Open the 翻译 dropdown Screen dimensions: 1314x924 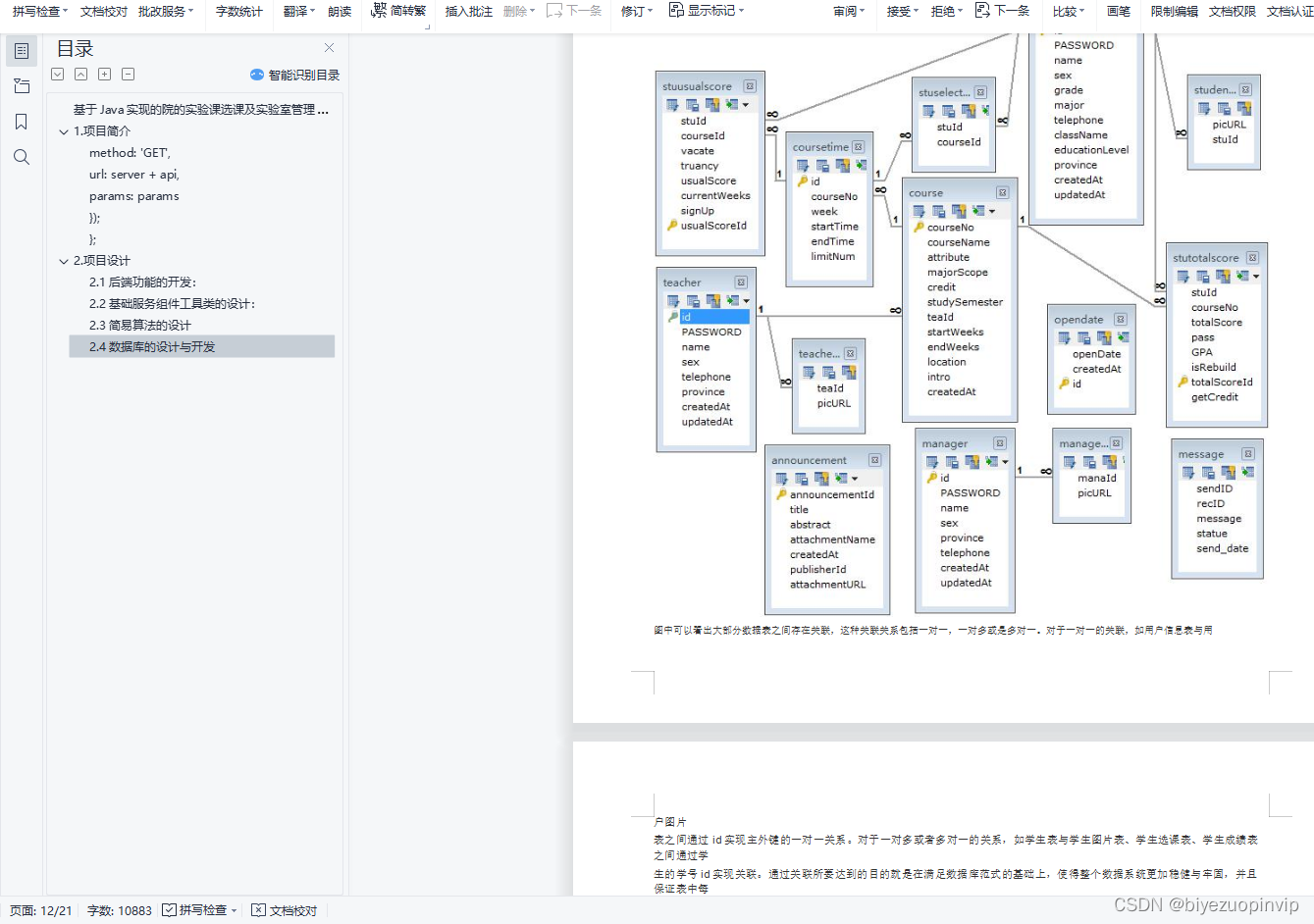pyautogui.click(x=299, y=11)
